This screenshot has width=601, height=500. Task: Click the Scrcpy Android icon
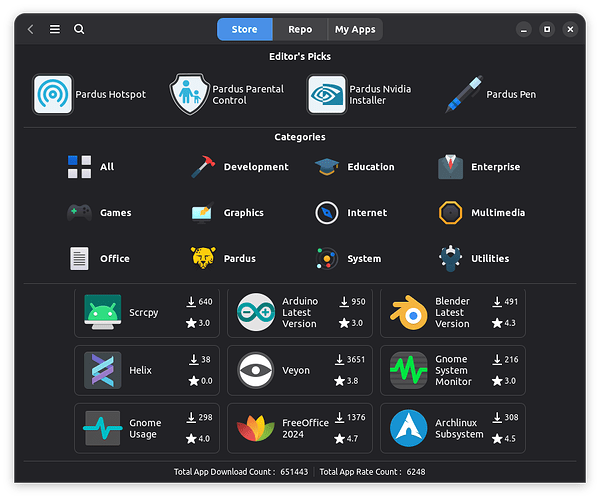click(103, 313)
